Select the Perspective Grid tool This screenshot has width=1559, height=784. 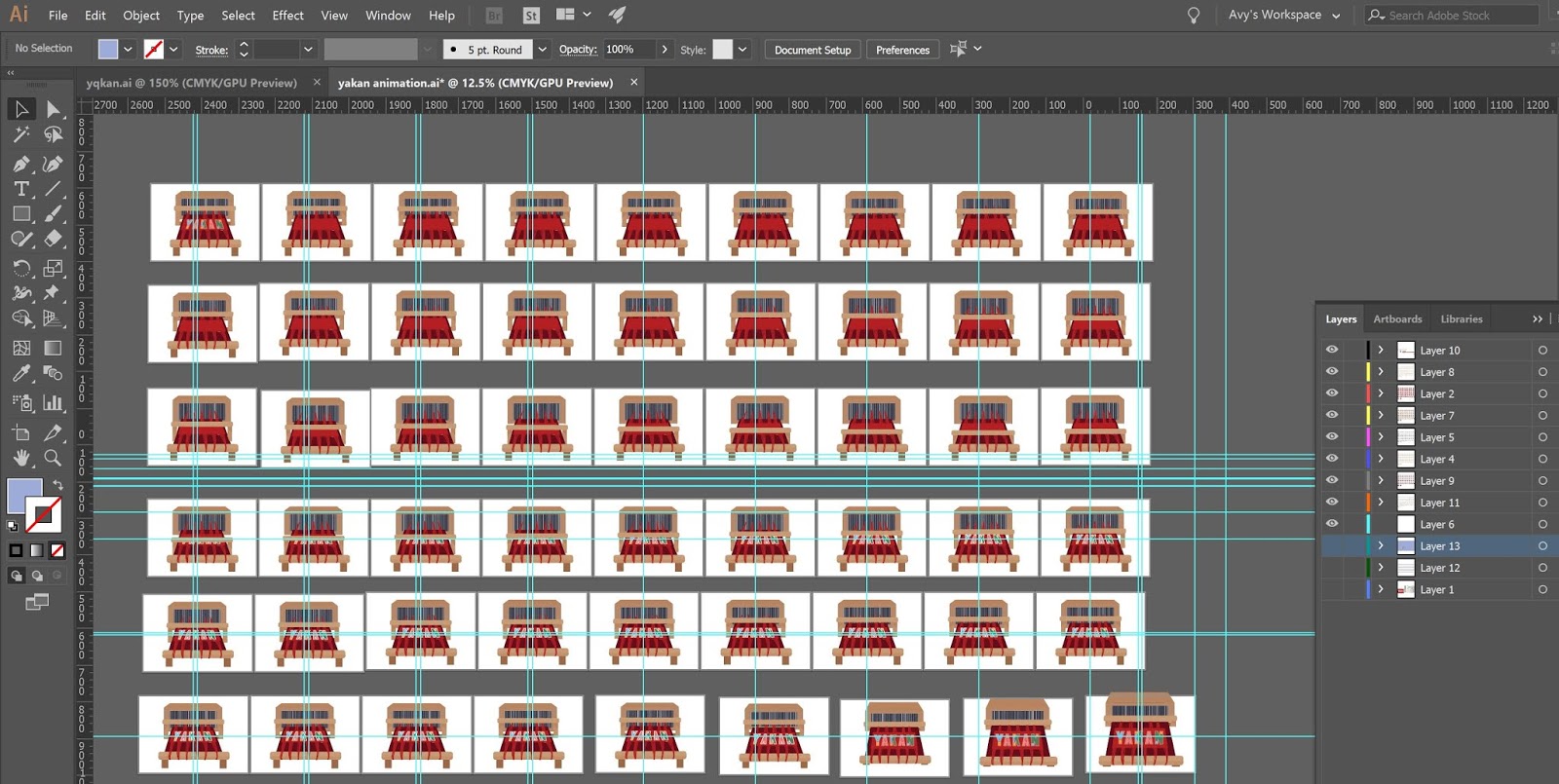[54, 318]
